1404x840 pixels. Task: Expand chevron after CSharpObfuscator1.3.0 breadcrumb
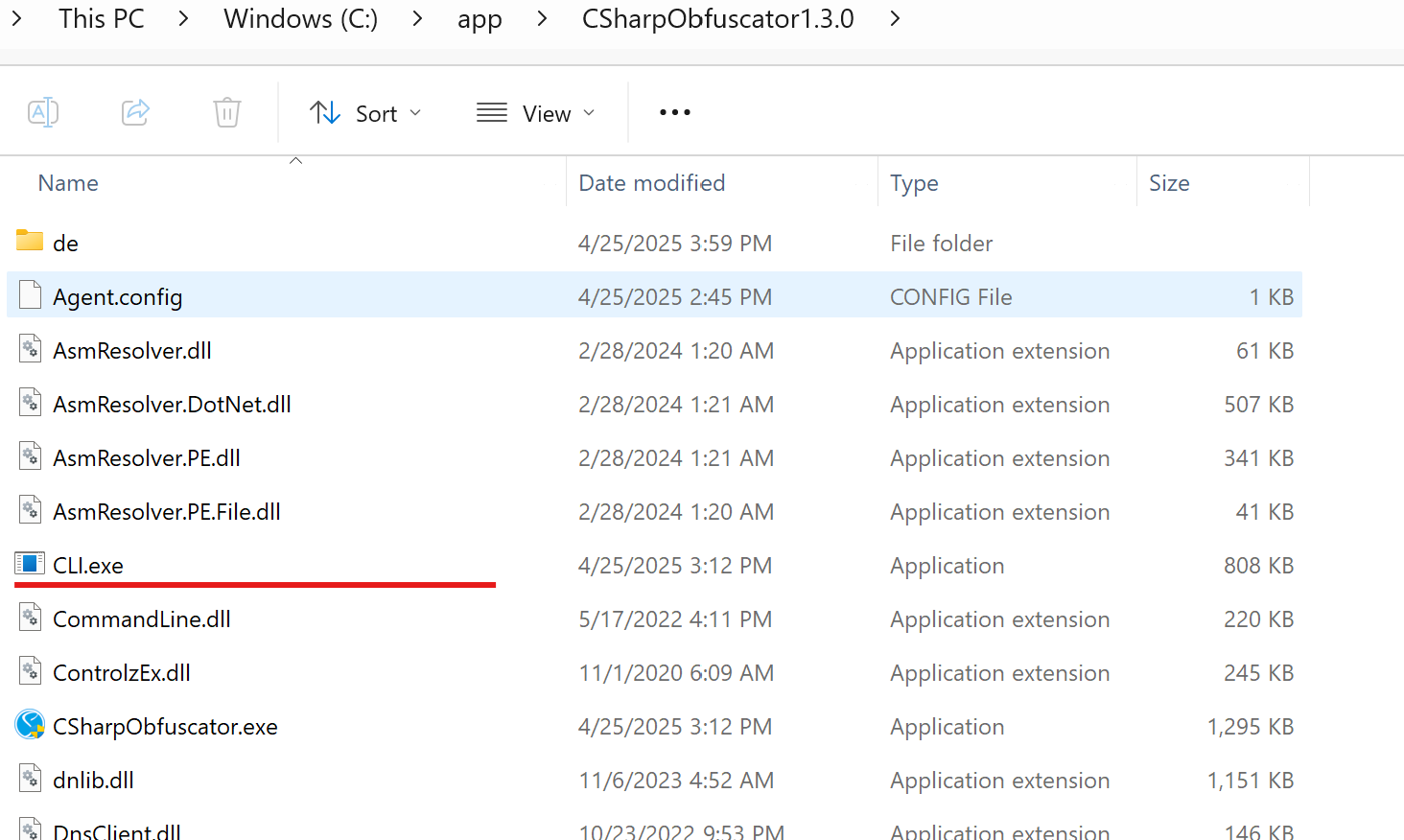895,19
